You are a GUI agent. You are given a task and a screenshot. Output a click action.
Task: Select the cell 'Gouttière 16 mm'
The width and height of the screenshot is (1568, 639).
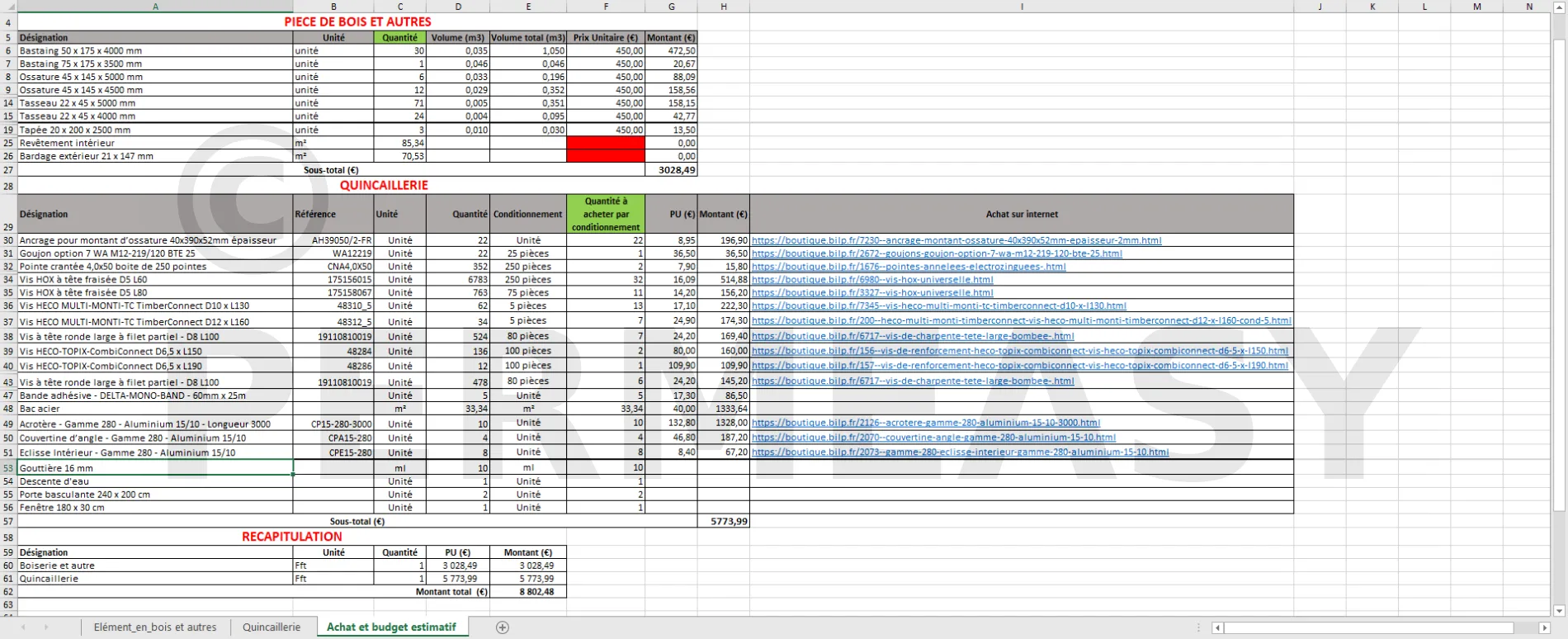pos(155,468)
